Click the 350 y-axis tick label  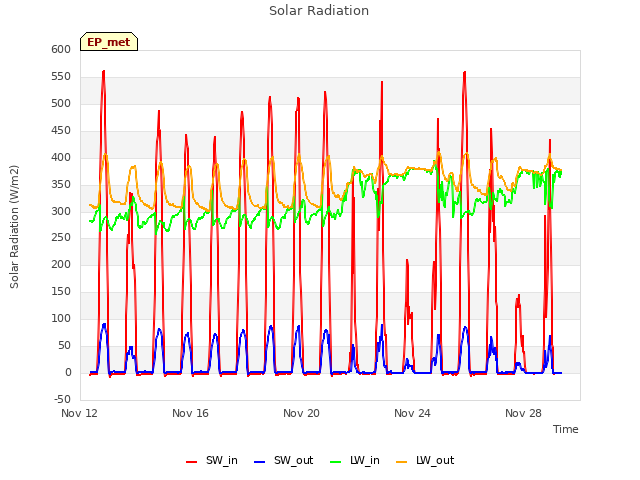(x=61, y=184)
